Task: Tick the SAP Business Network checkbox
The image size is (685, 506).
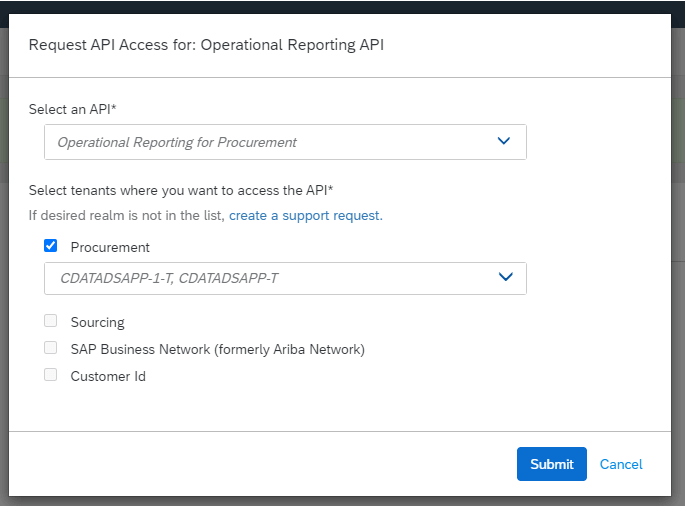Action: [x=51, y=348]
